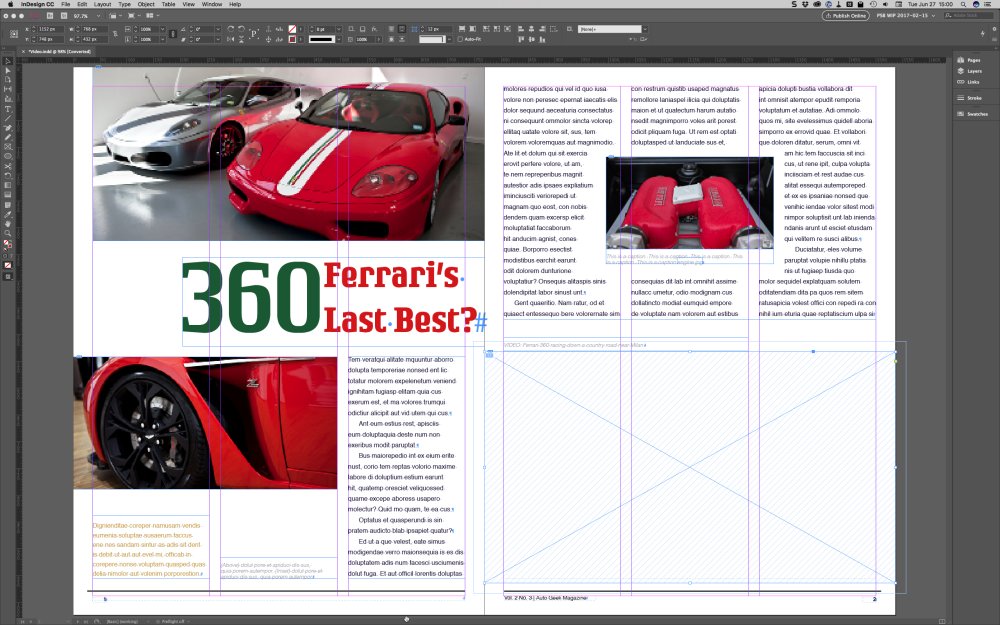1000x625 pixels.
Task: Select the Pen tool
Action: click(x=8, y=128)
